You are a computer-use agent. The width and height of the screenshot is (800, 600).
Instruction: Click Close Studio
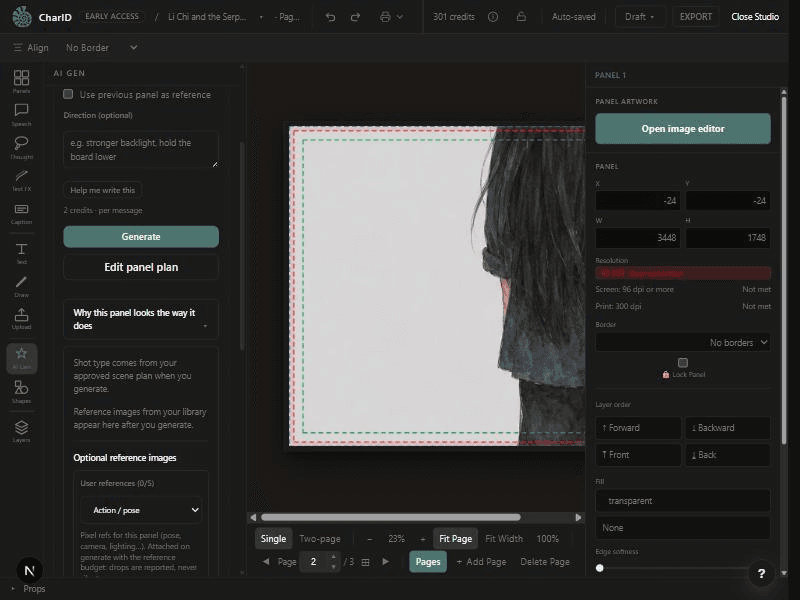(755, 17)
